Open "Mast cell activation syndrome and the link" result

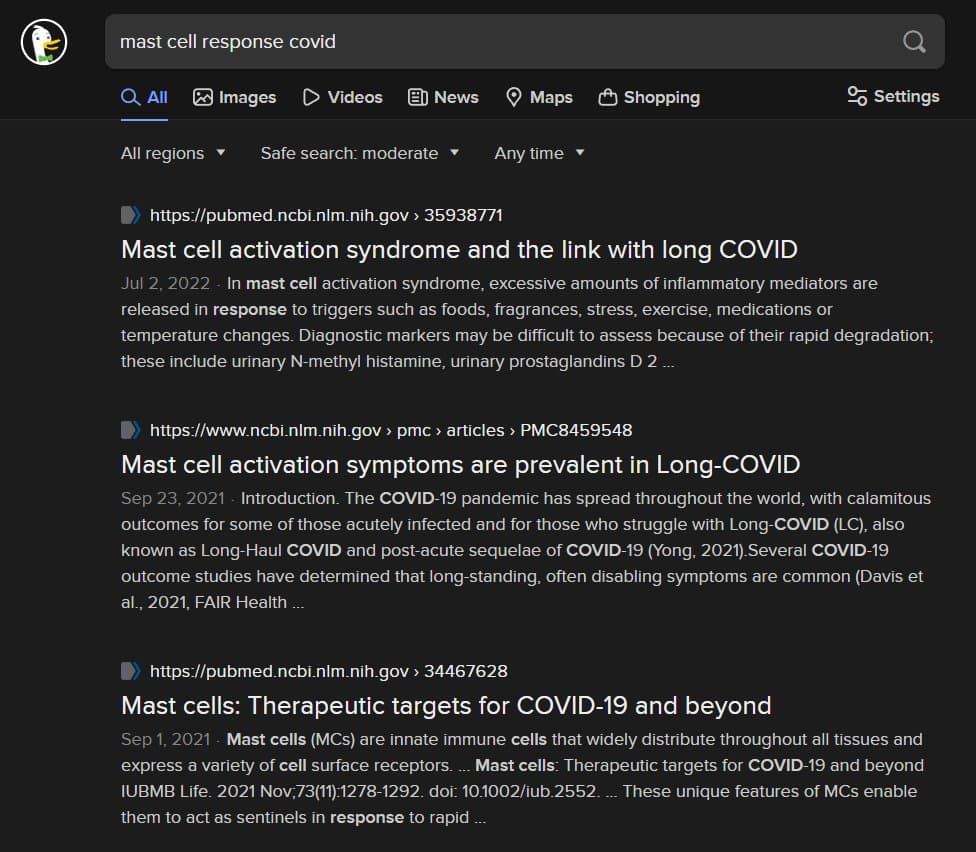point(459,249)
